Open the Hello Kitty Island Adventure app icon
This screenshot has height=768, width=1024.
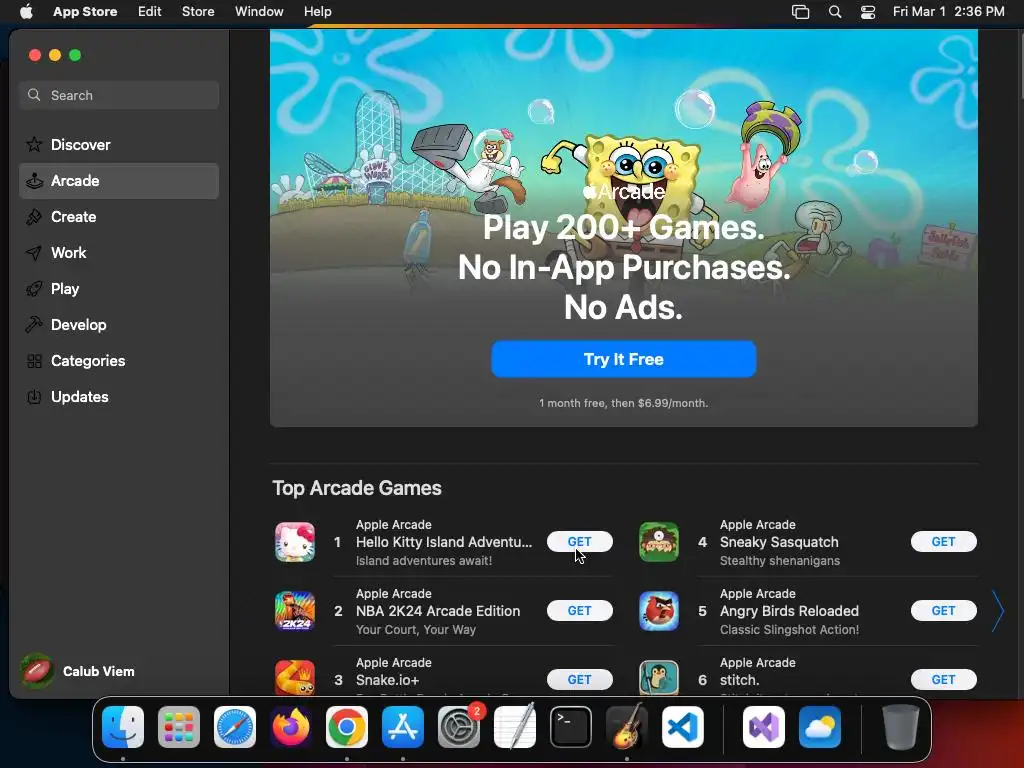tap(295, 542)
